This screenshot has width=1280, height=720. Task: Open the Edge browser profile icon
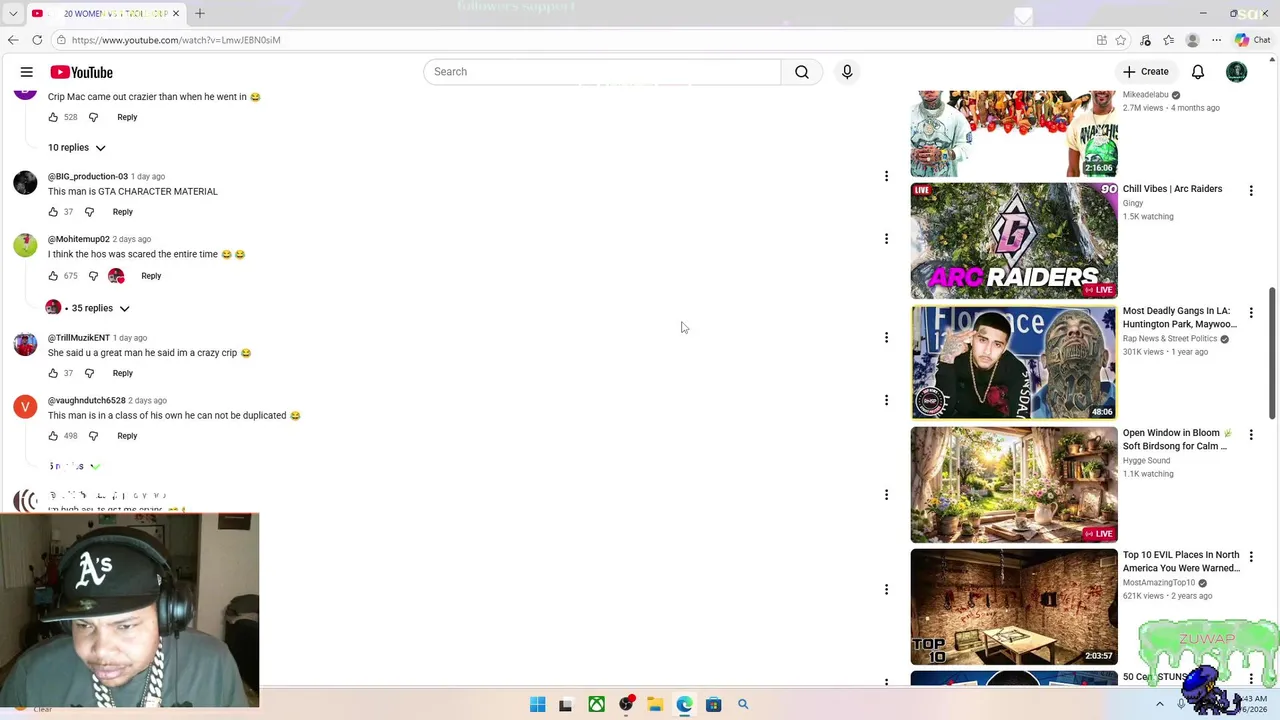click(1192, 40)
